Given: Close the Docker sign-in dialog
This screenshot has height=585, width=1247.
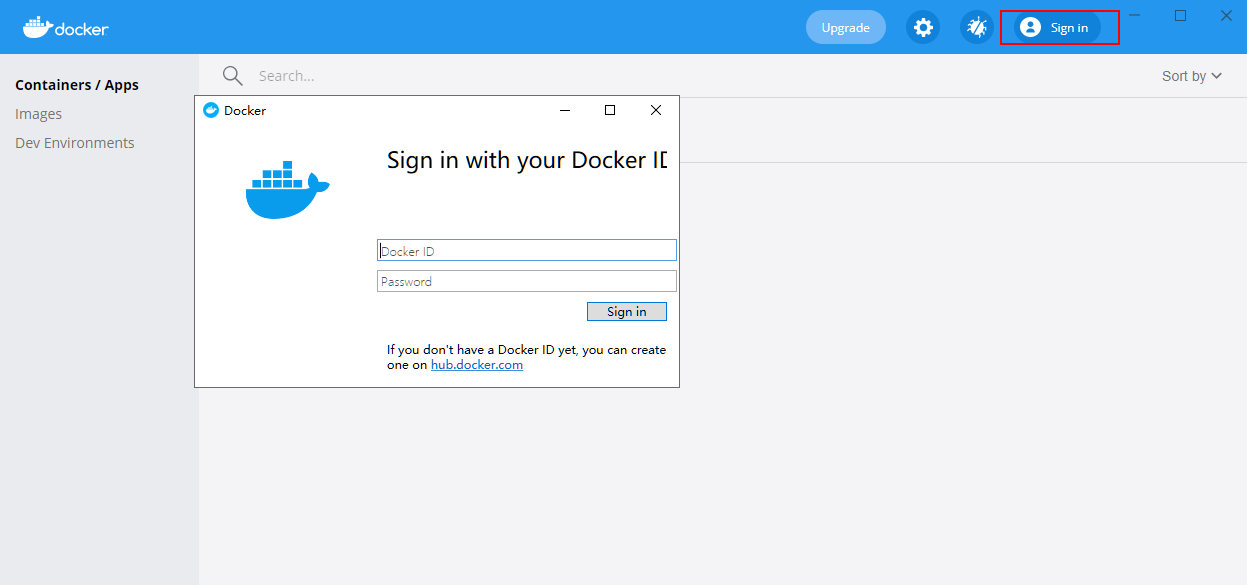Looking at the screenshot, I should (656, 110).
